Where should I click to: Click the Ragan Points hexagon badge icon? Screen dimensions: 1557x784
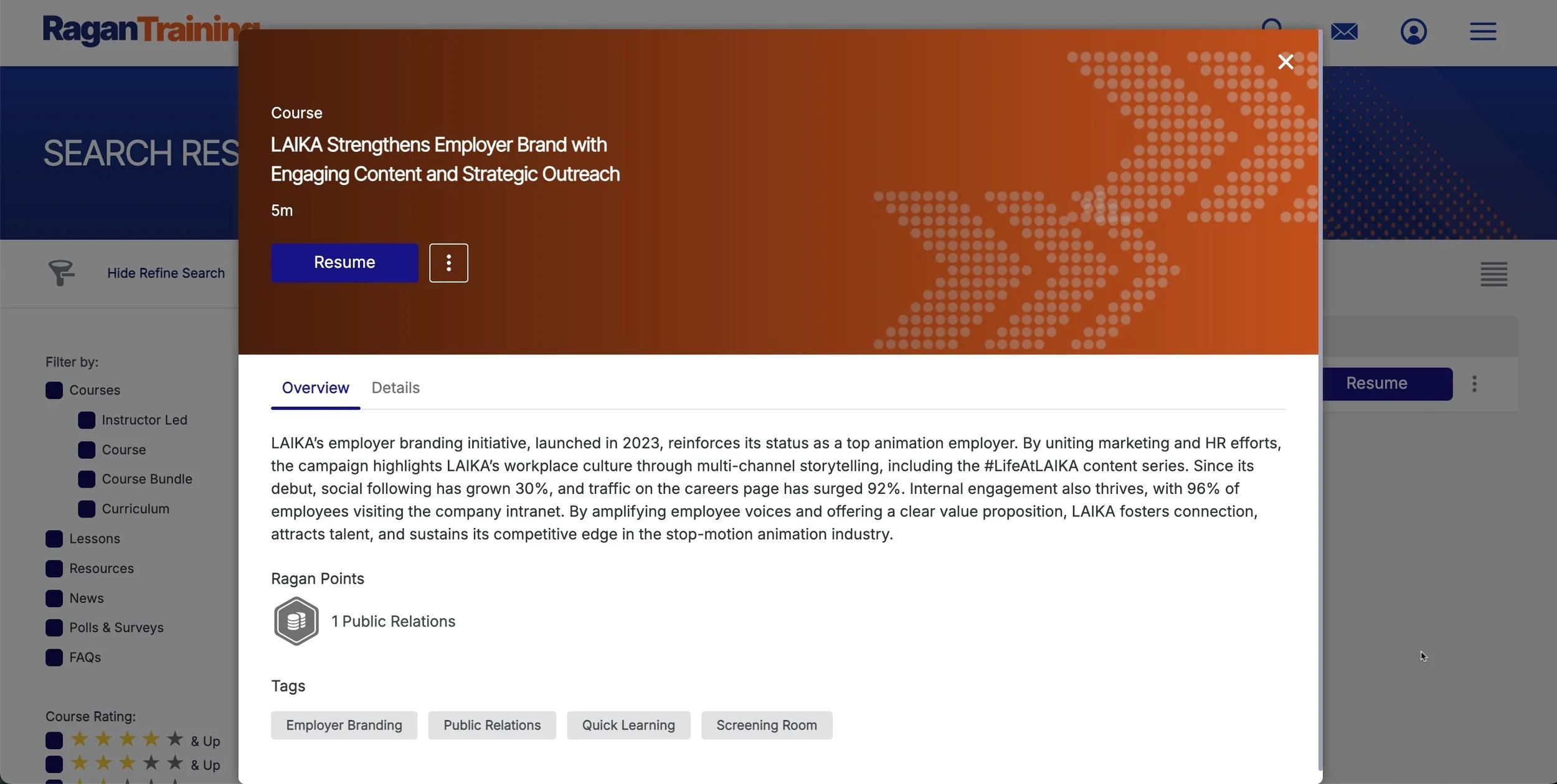(296, 621)
